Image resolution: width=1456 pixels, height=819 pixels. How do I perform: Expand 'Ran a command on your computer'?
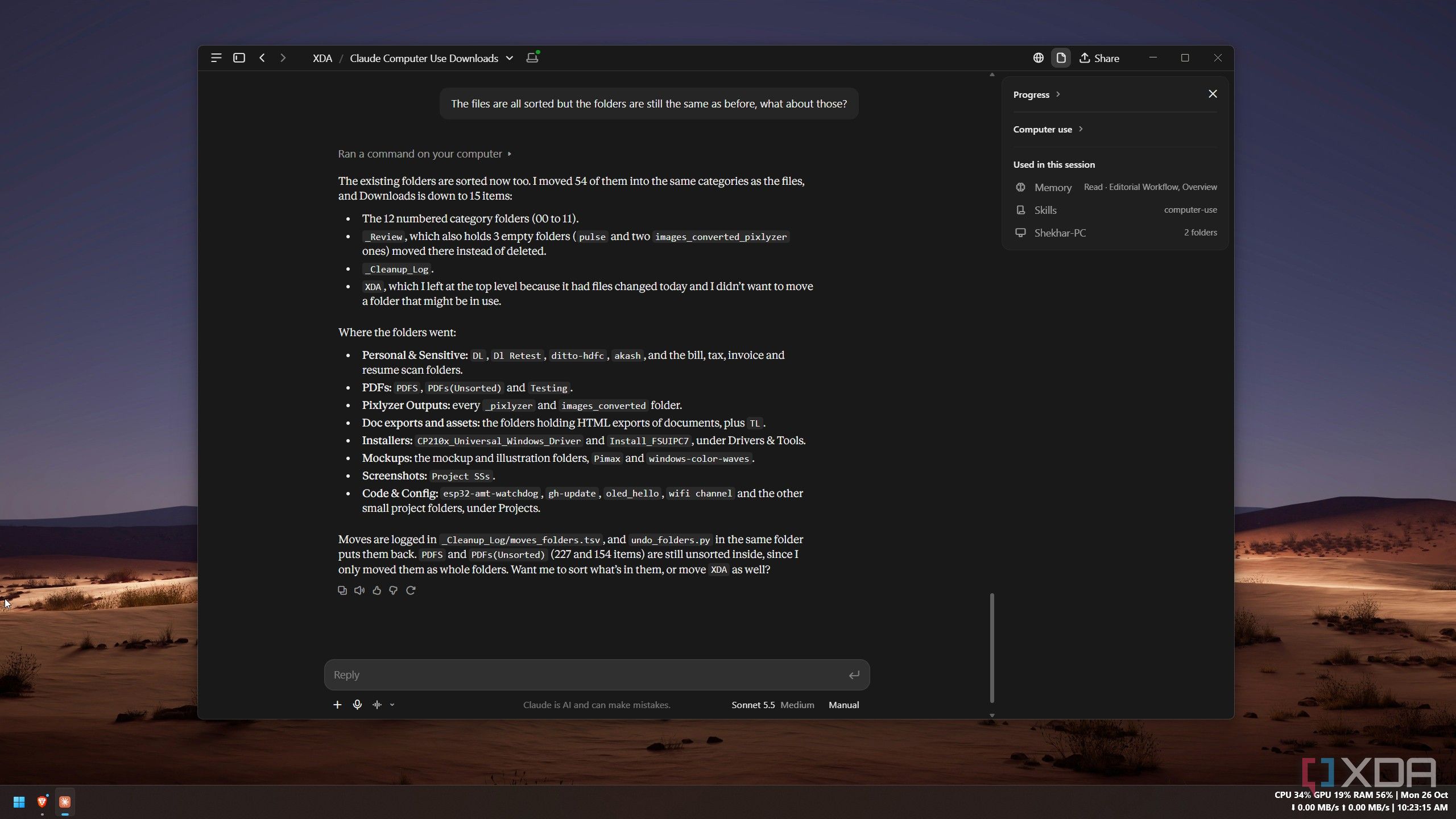pos(425,154)
